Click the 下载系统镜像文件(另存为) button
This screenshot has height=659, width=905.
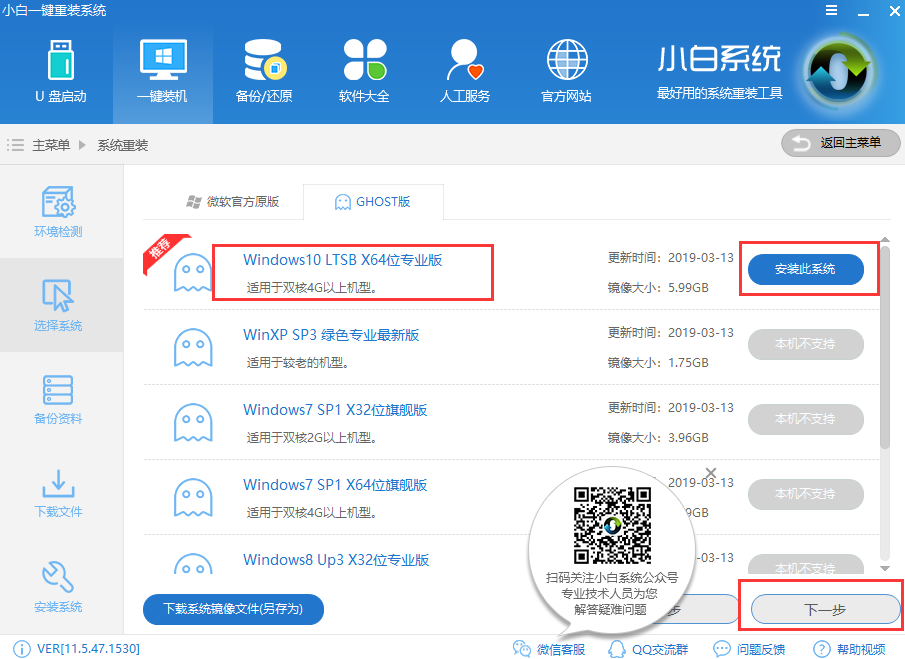[x=233, y=609]
